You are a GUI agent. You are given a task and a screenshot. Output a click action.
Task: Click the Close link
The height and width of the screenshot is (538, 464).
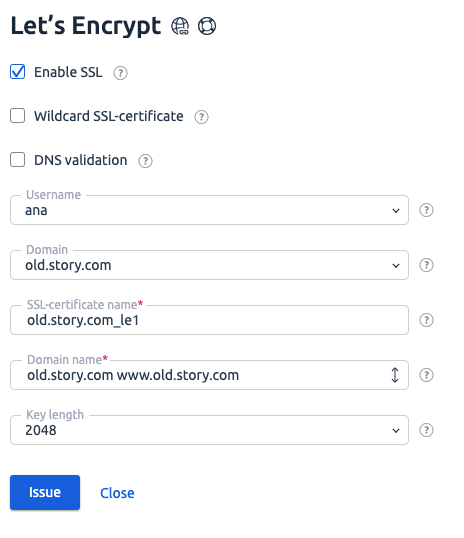point(117,493)
